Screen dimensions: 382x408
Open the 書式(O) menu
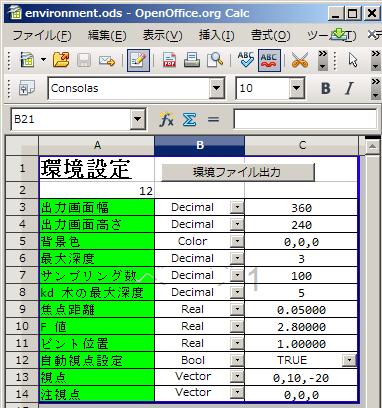[270, 35]
